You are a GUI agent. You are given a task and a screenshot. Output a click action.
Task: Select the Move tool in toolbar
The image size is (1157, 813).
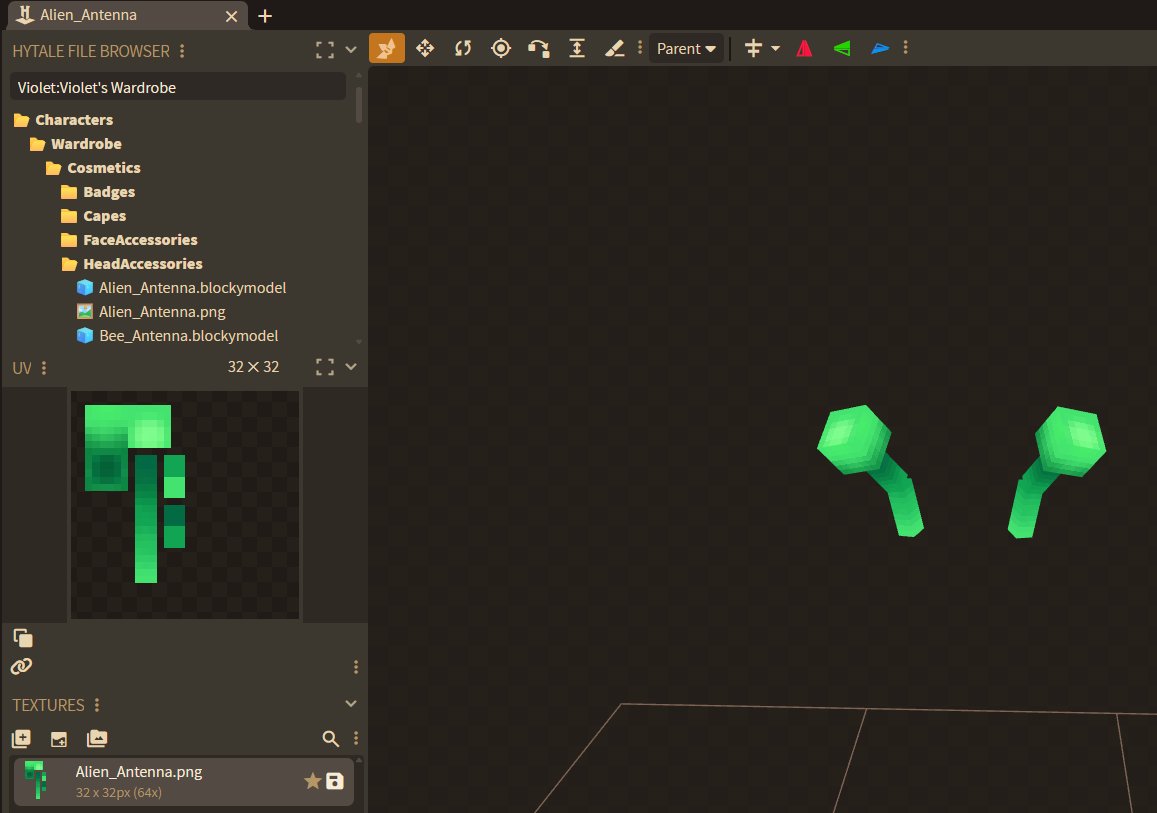(x=425, y=49)
